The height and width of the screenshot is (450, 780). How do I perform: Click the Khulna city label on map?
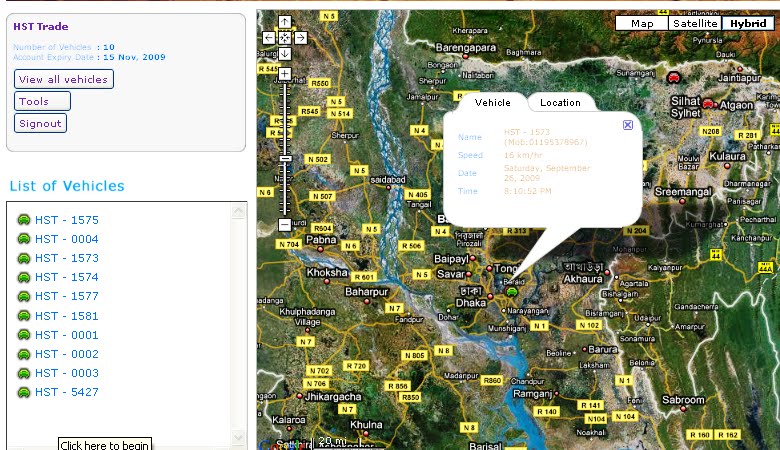366,425
